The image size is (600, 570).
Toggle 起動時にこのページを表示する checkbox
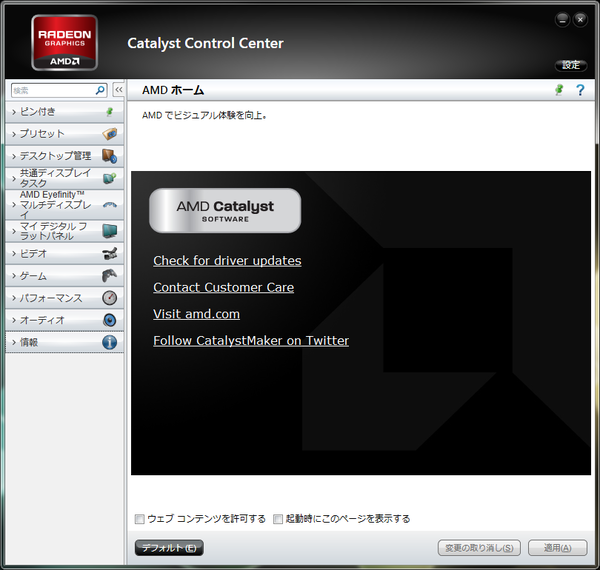pyautogui.click(x=278, y=519)
